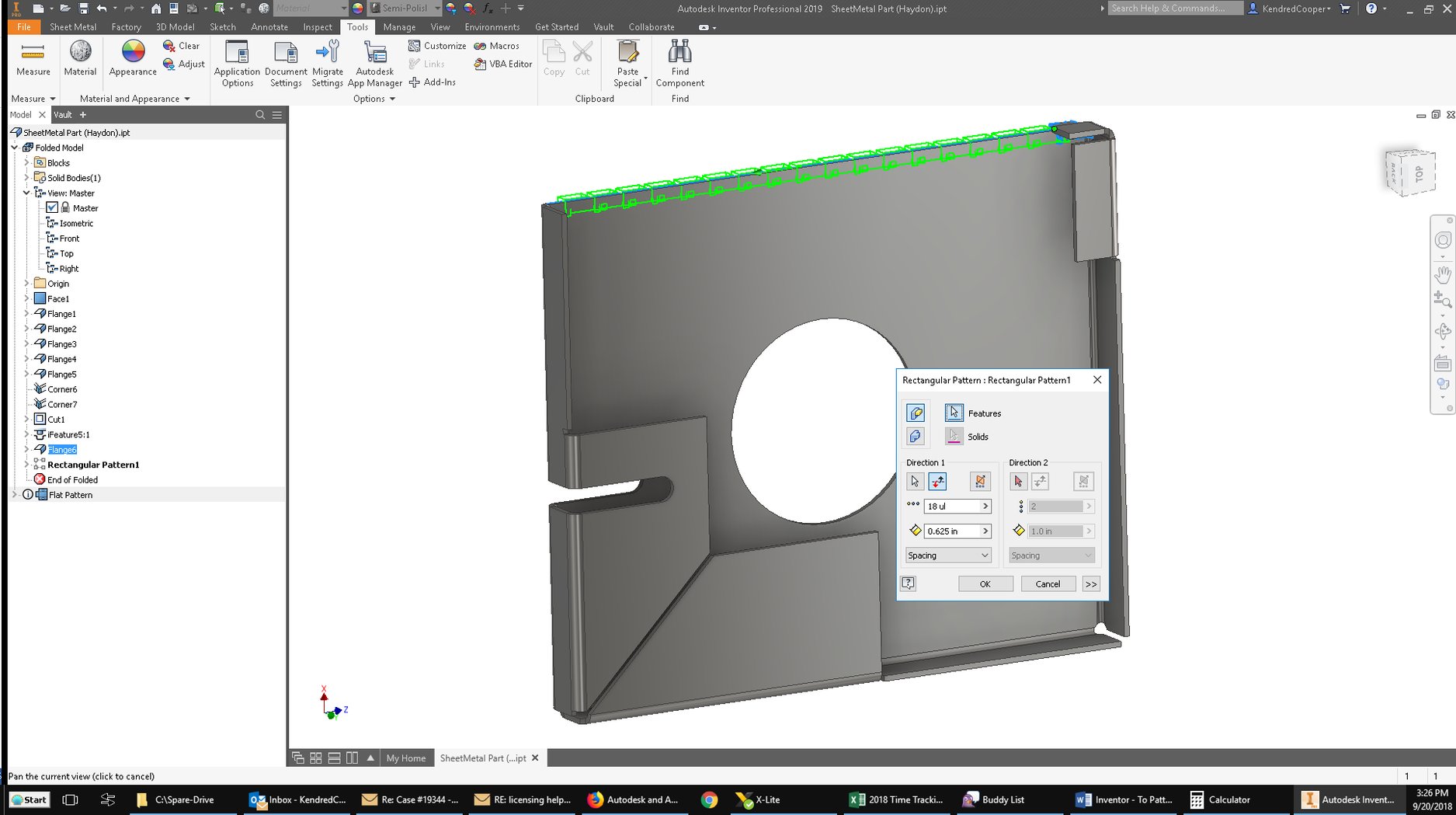The width and height of the screenshot is (1456, 815).
Task: Enable Features selection mode
Action: [x=954, y=413]
